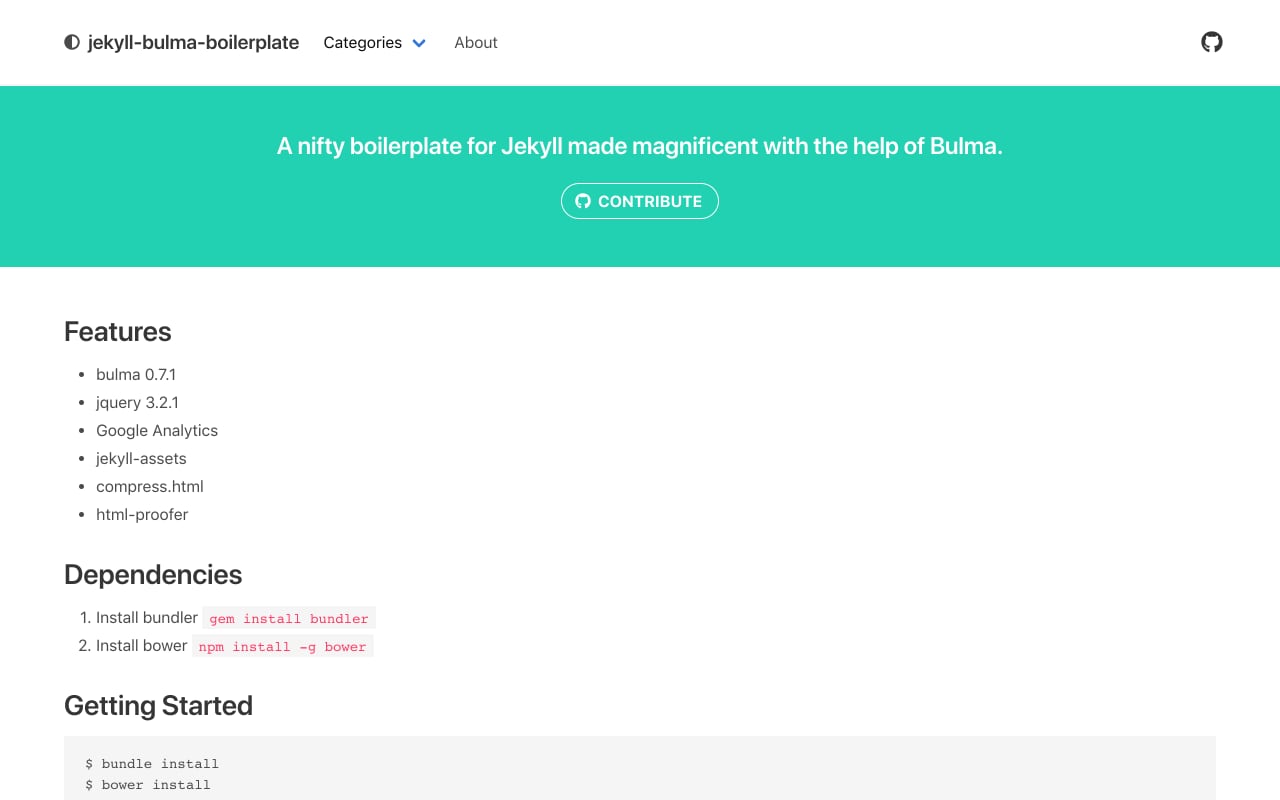The height and width of the screenshot is (800, 1280).
Task: Click the CONTRIBUTE button
Action: tap(639, 200)
